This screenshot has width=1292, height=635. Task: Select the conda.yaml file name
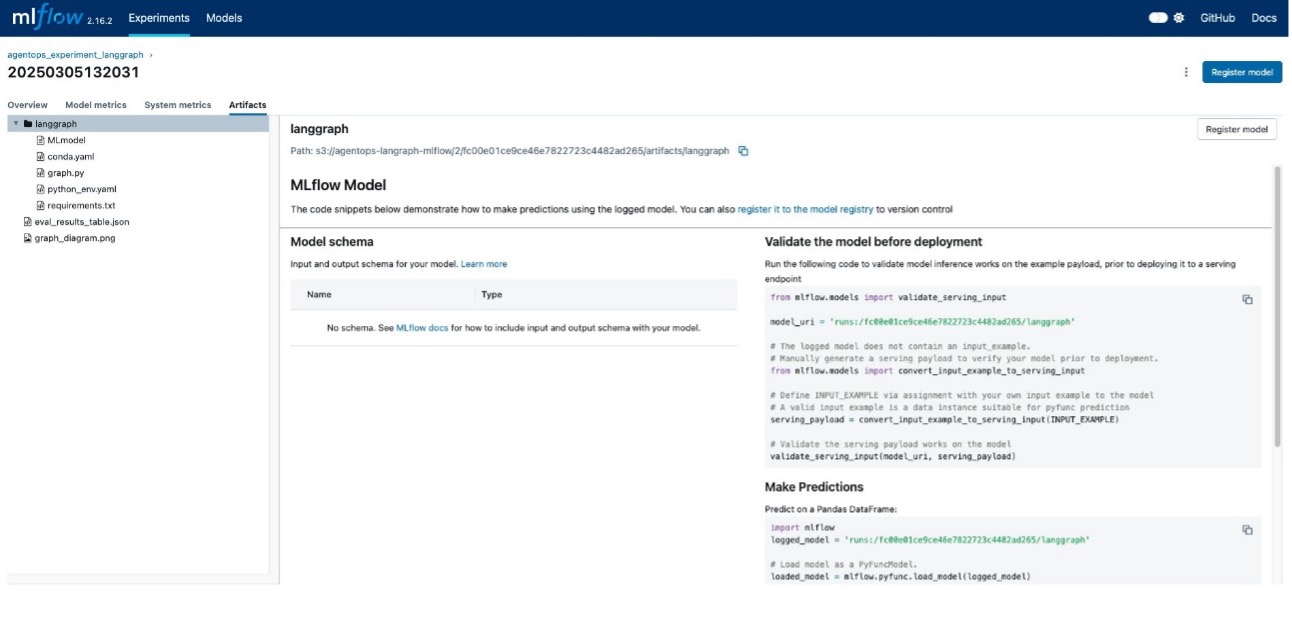(71, 157)
